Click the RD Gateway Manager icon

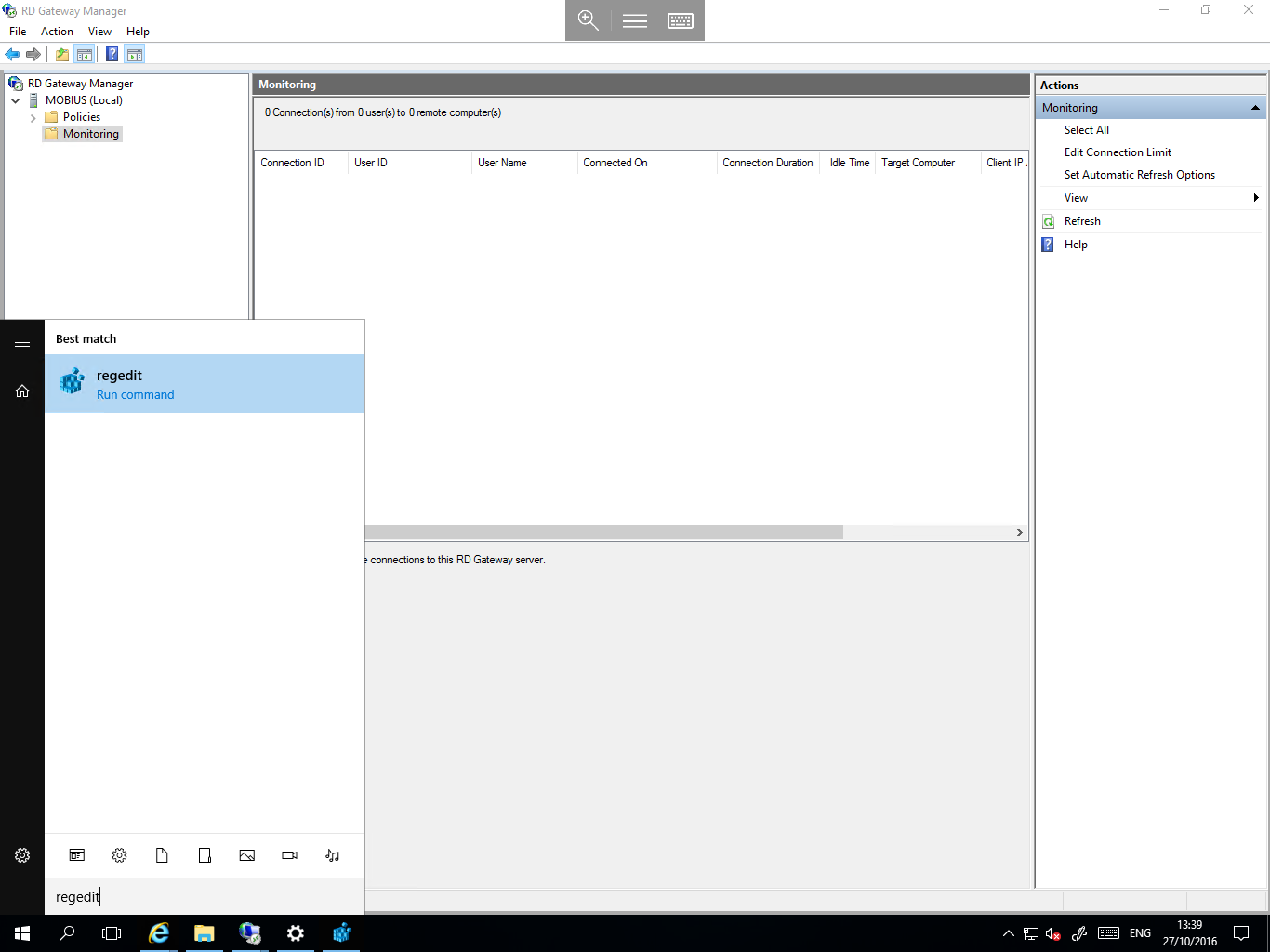pos(15,83)
